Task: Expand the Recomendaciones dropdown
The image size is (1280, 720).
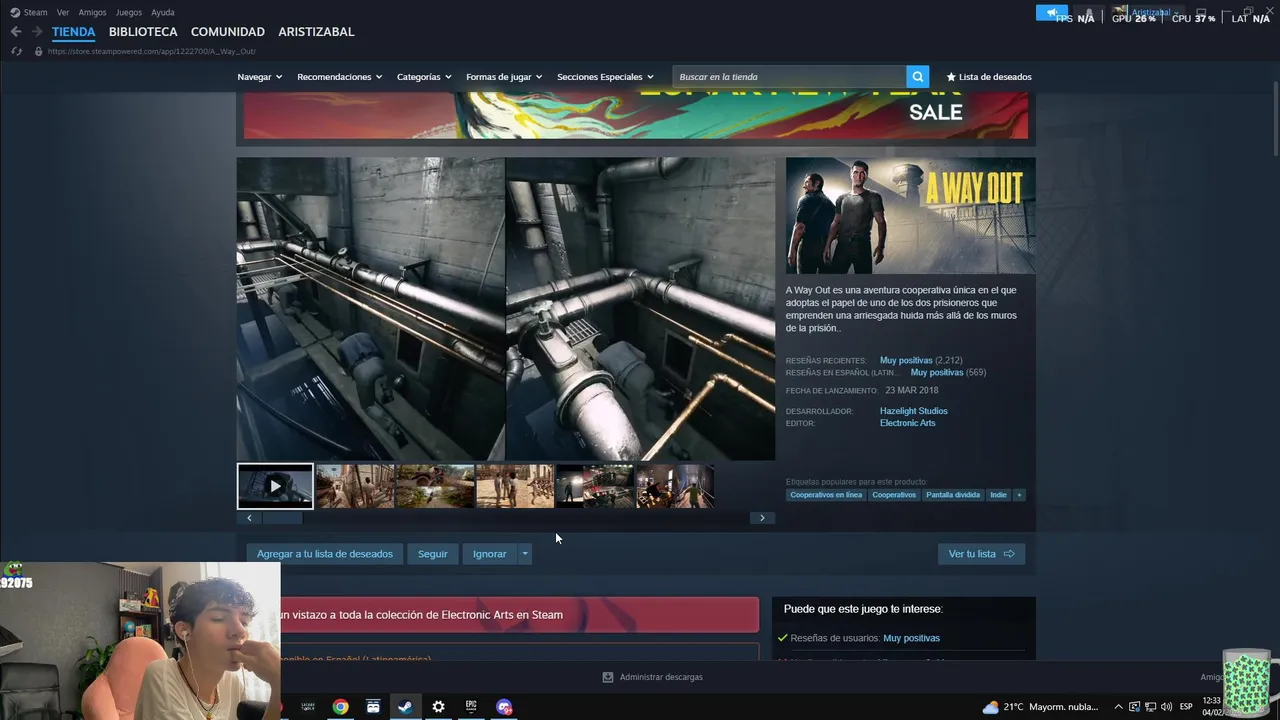Action: 339,77
